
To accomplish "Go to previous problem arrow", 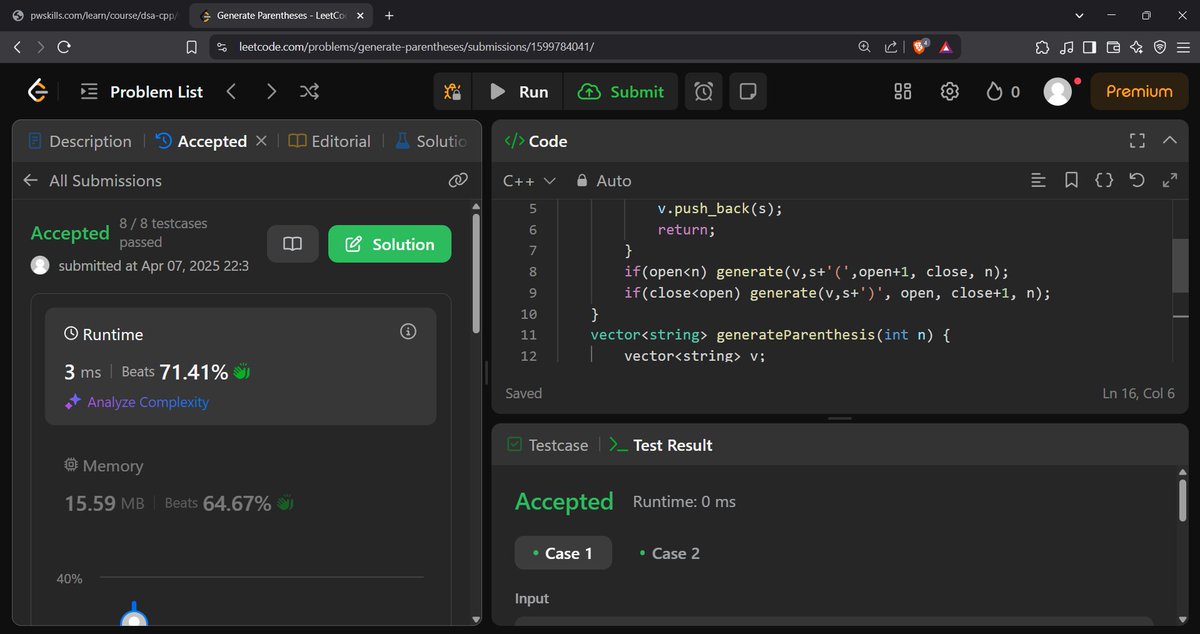I will click(x=231, y=91).
